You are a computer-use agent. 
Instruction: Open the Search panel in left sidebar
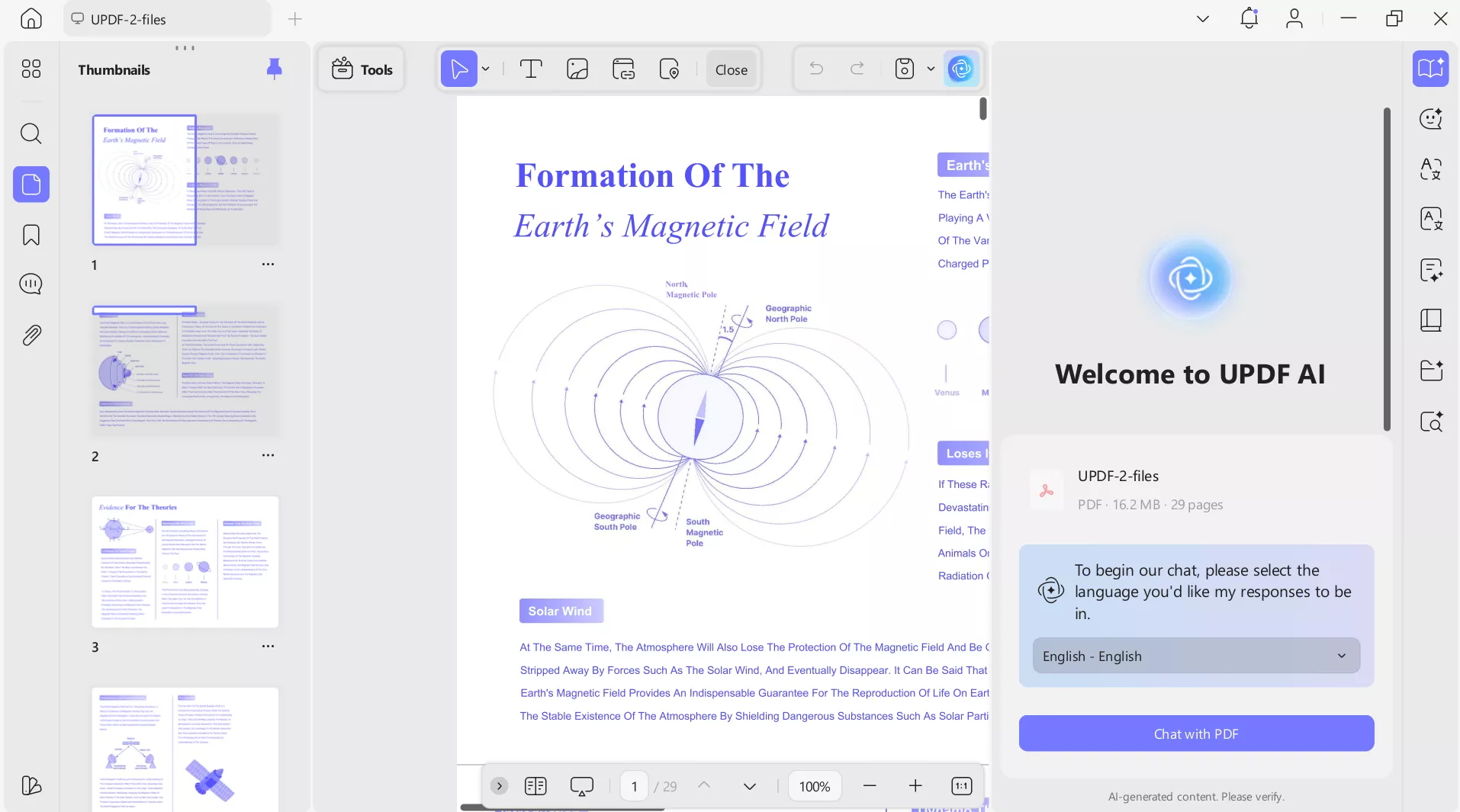31,133
